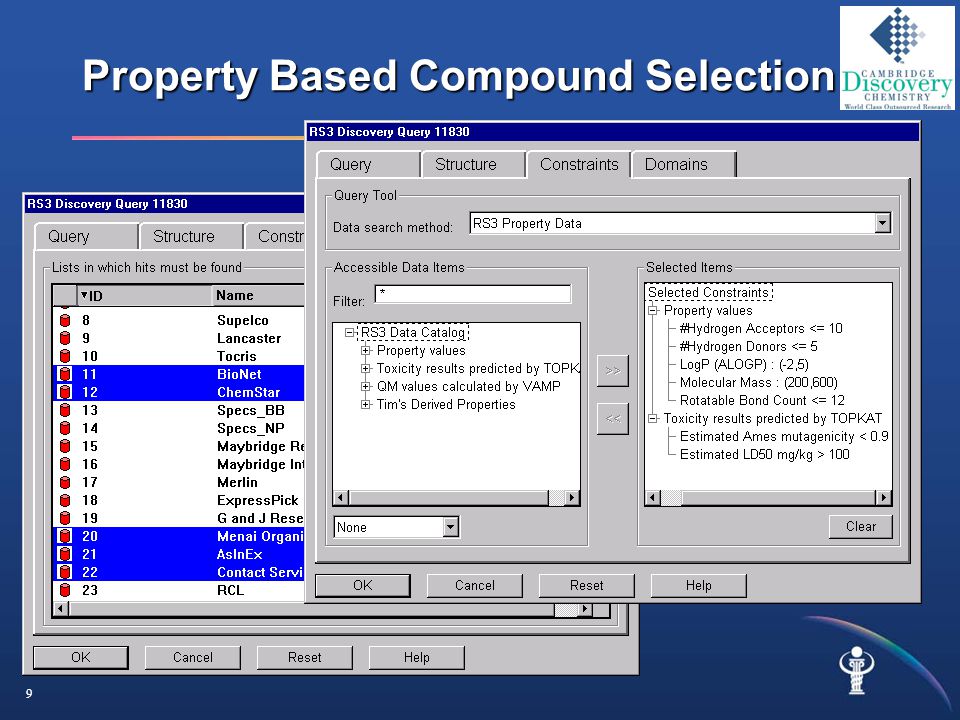Image resolution: width=960 pixels, height=720 pixels.
Task: Click the left arrow of the catalog tree scrollbar
Action: [342, 497]
